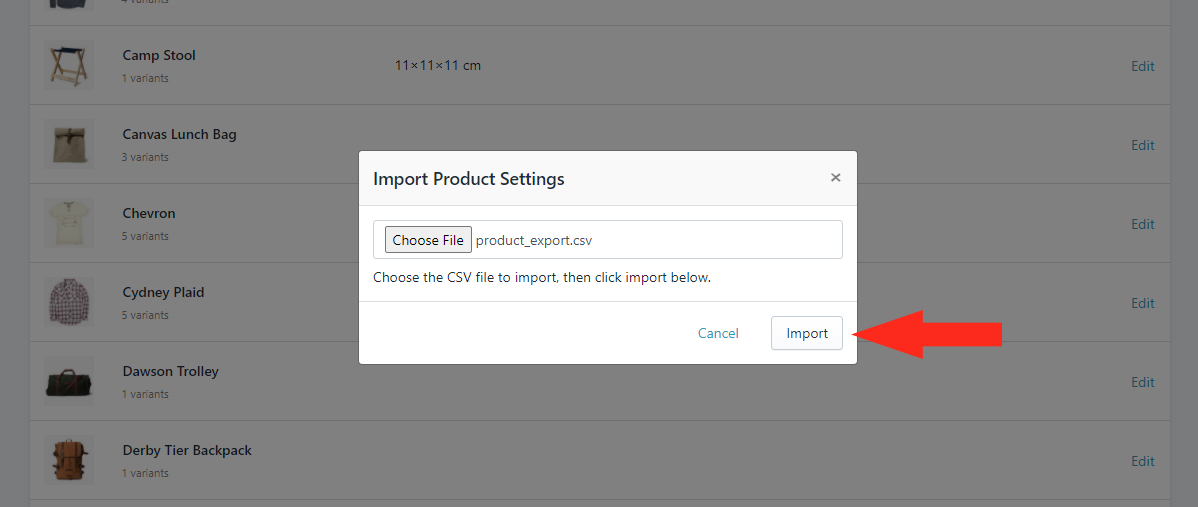Click the Derby Tier Backpack thumbnail
This screenshot has width=1198, height=507.
click(69, 460)
